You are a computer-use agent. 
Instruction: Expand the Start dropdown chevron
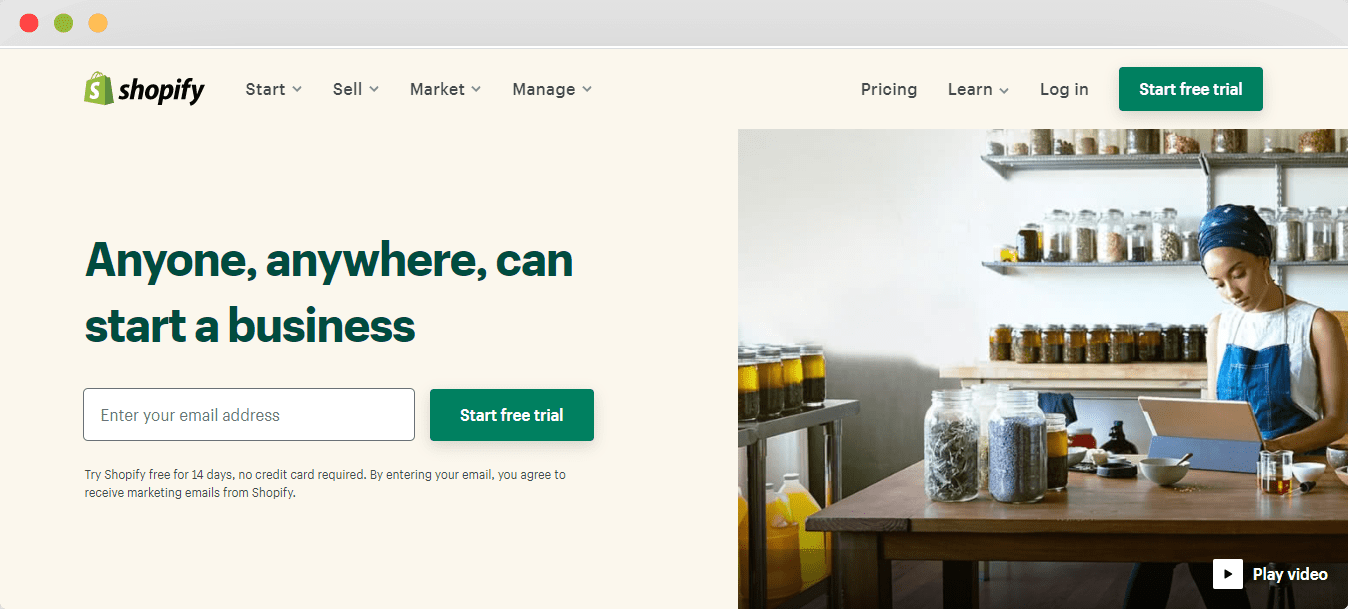tap(297, 89)
